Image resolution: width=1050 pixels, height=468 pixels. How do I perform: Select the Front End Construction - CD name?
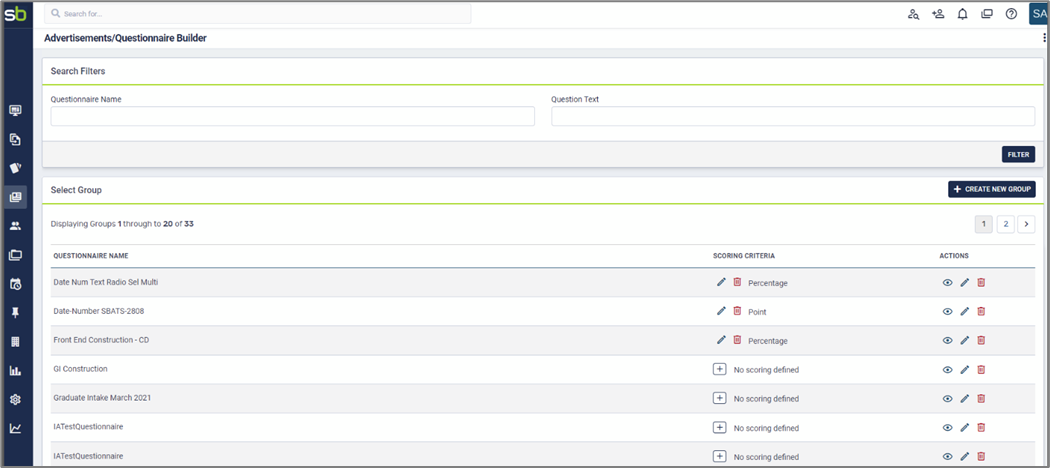tap(101, 340)
